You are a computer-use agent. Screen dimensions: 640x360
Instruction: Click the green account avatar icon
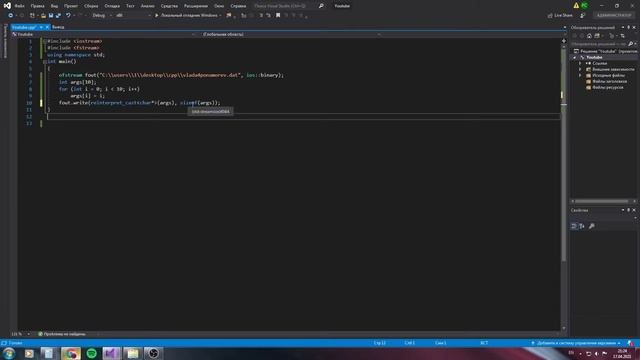tap(584, 6)
